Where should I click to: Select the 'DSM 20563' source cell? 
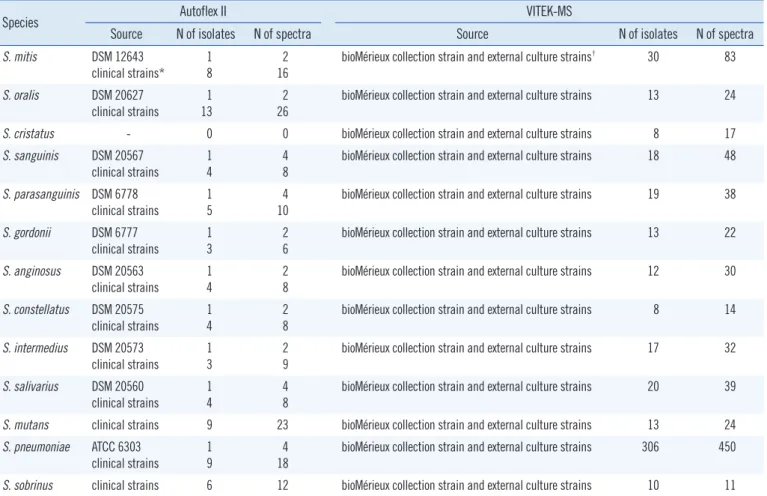click(x=117, y=271)
